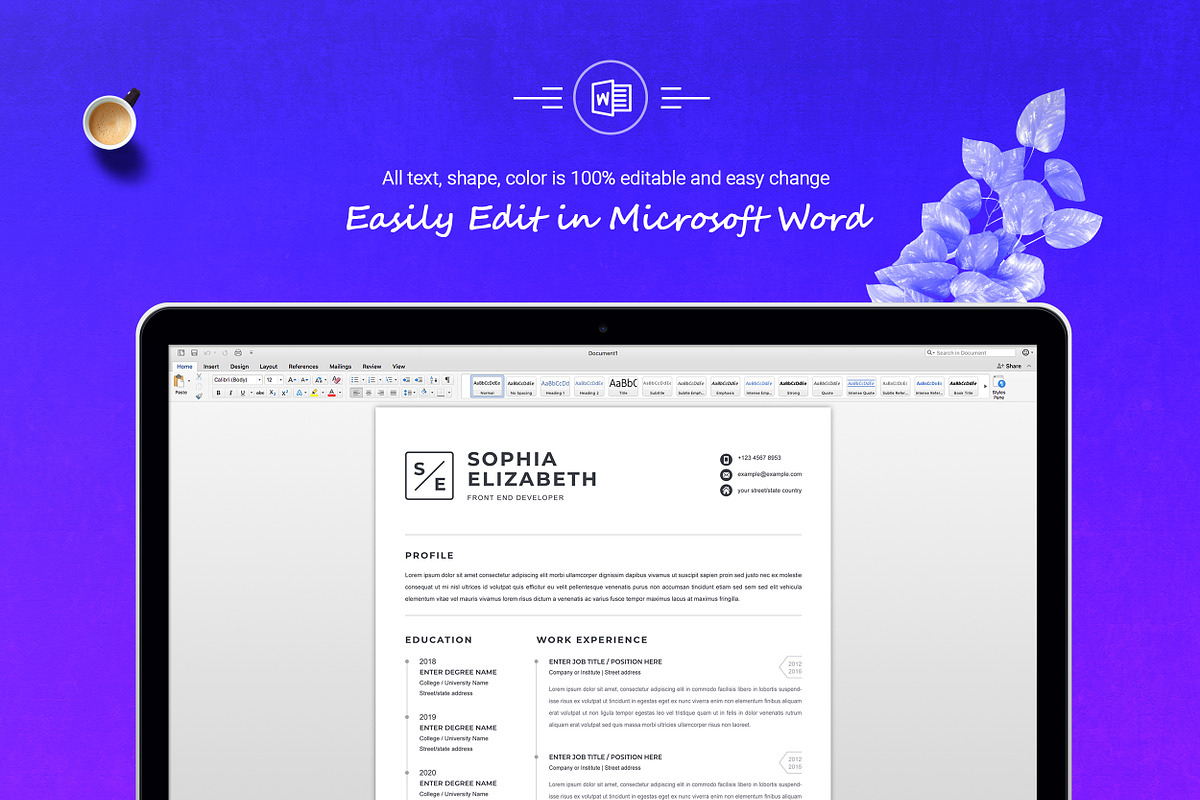The image size is (1200, 800).
Task: Click the Align Left icon
Action: point(356,393)
